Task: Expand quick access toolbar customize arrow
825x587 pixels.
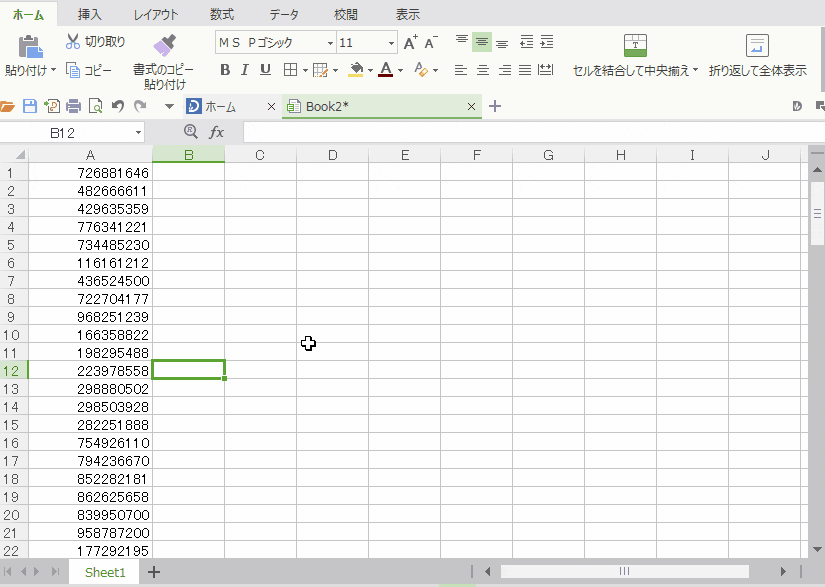Action: pyautogui.click(x=169, y=107)
